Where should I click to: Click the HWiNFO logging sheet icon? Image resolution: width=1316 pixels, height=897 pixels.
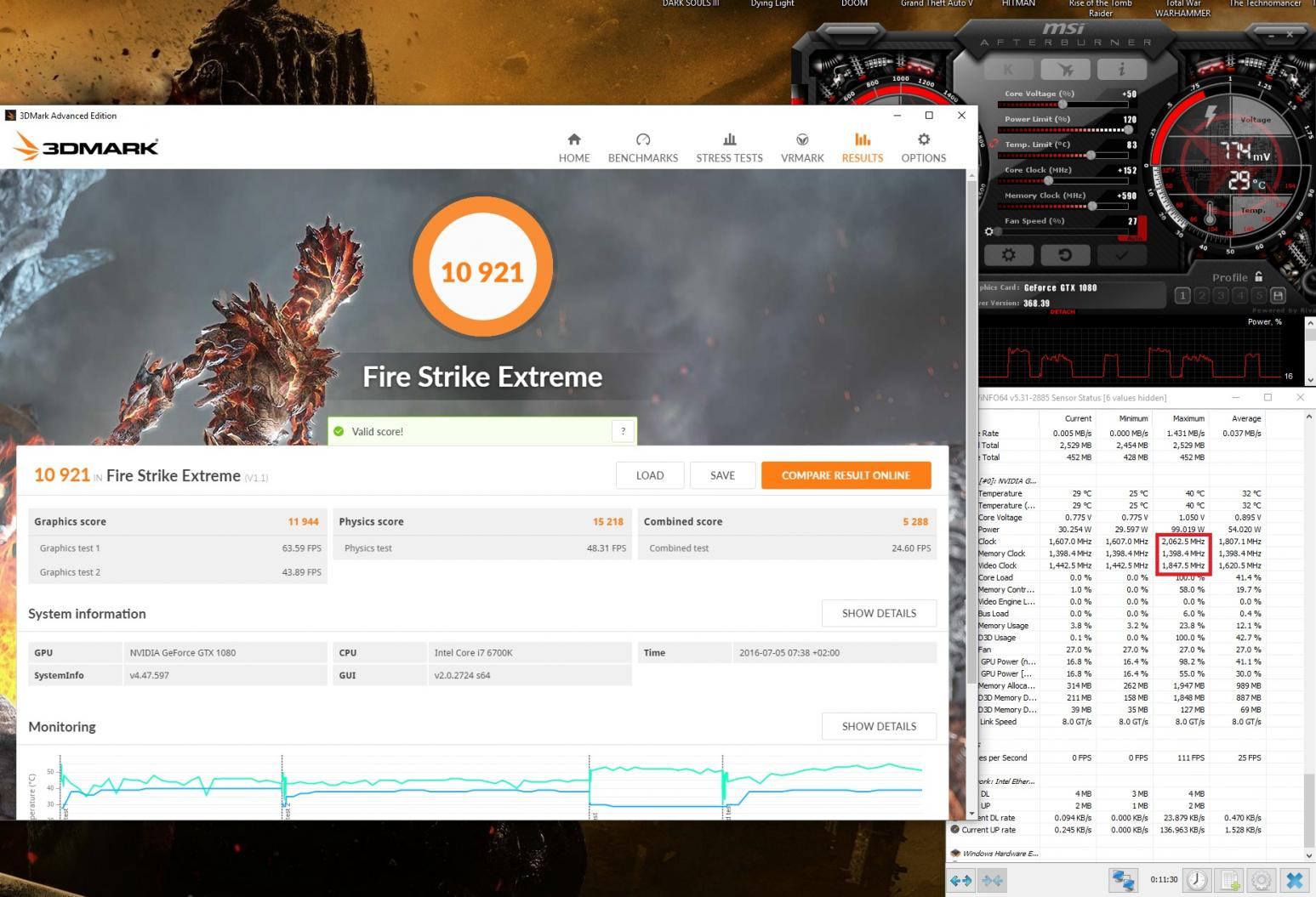pos(1229,880)
